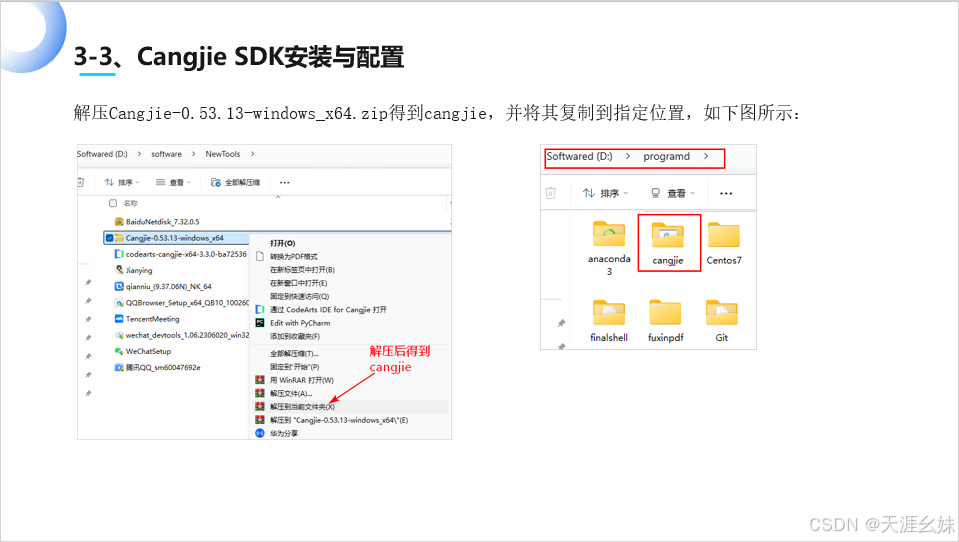Click NewTools in the breadcrumb path
The image size is (959, 542).
pyautogui.click(x=223, y=154)
